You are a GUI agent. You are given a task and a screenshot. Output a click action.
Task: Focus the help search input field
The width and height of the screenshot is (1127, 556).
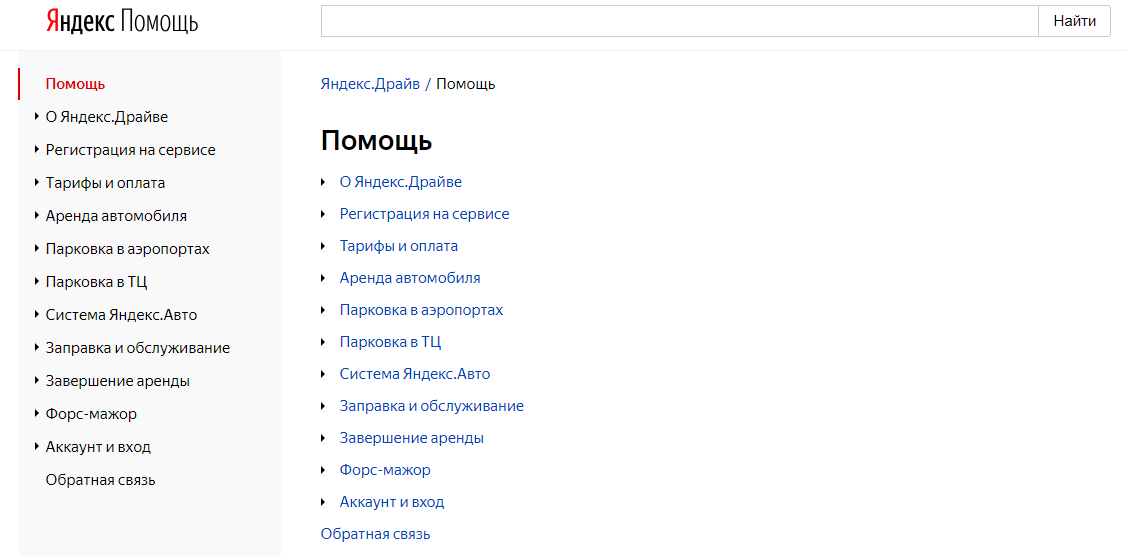point(680,21)
